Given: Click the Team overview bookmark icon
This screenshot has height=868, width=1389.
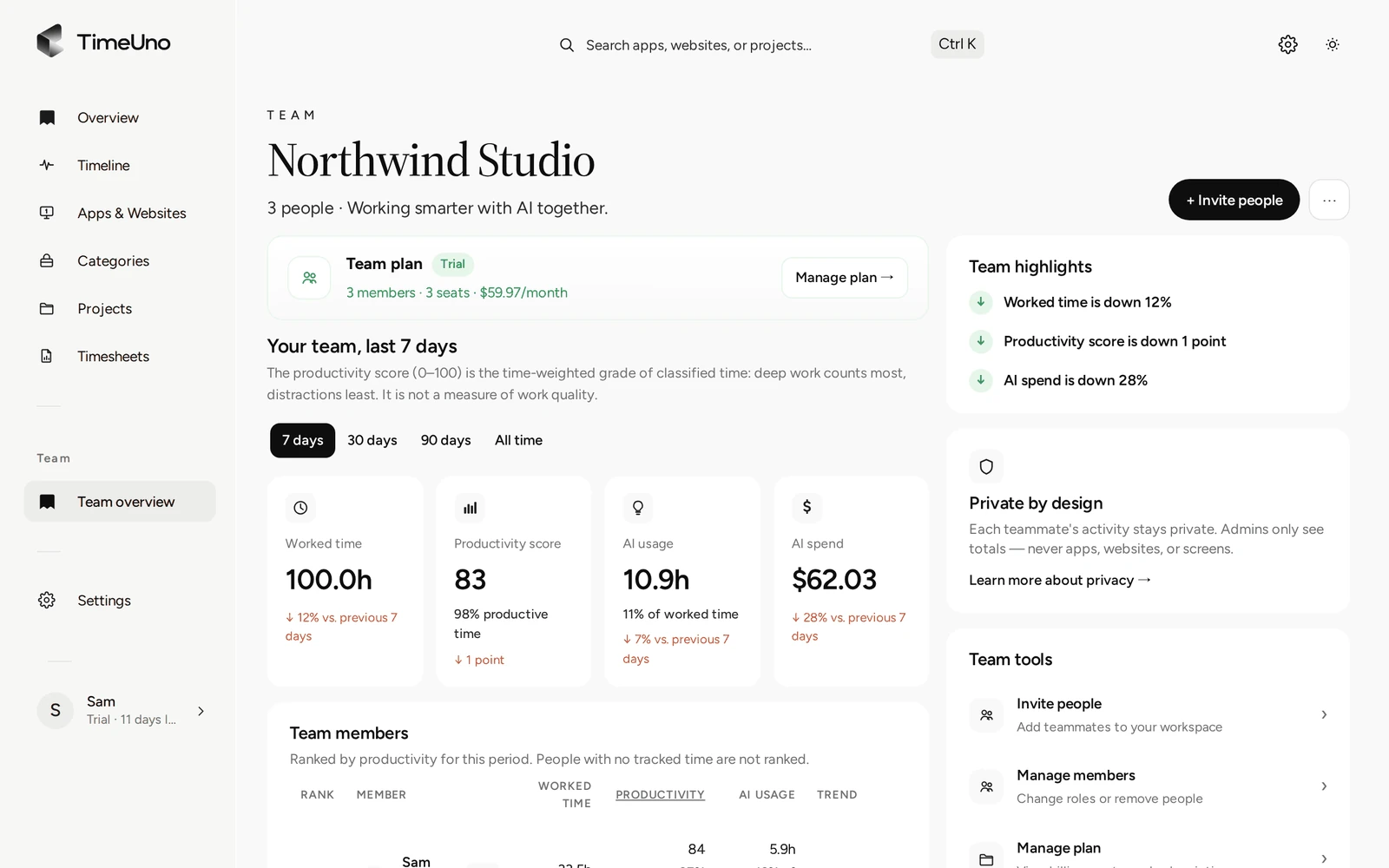Looking at the screenshot, I should [47, 502].
